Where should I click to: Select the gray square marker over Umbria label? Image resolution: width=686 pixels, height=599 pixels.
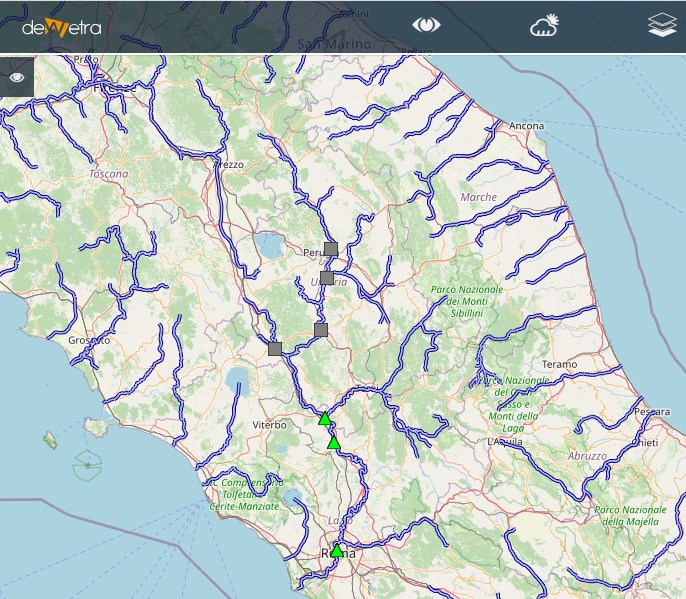pos(327,278)
